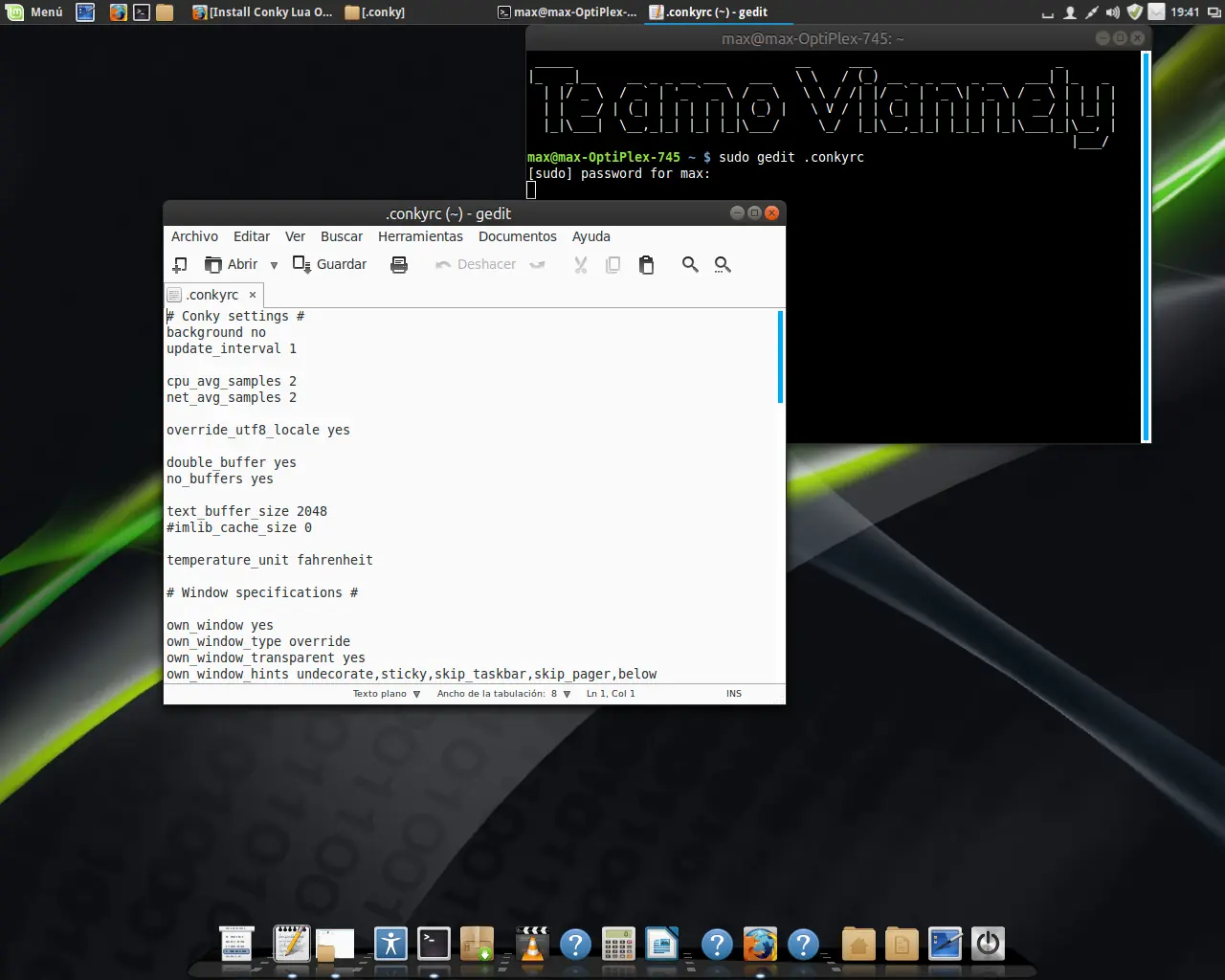Click the Redo arrow next to Deshacer

pos(537,264)
